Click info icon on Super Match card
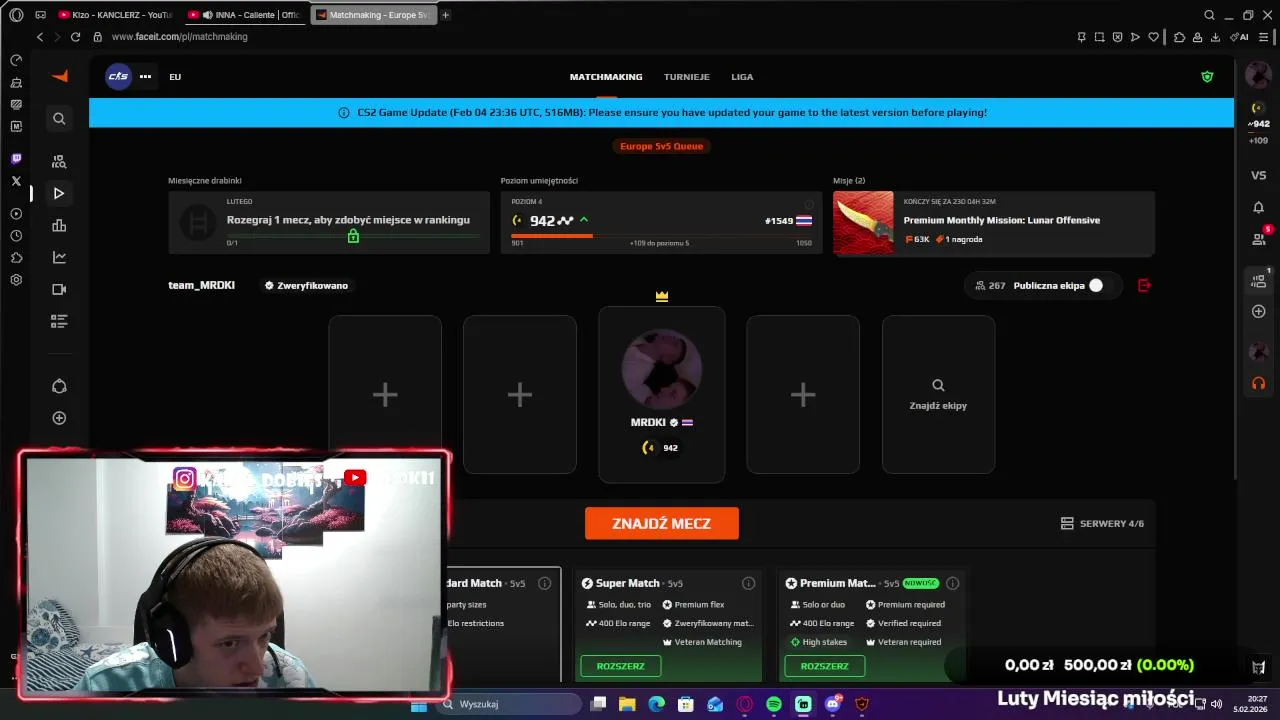This screenshot has height=720, width=1280. click(x=748, y=583)
